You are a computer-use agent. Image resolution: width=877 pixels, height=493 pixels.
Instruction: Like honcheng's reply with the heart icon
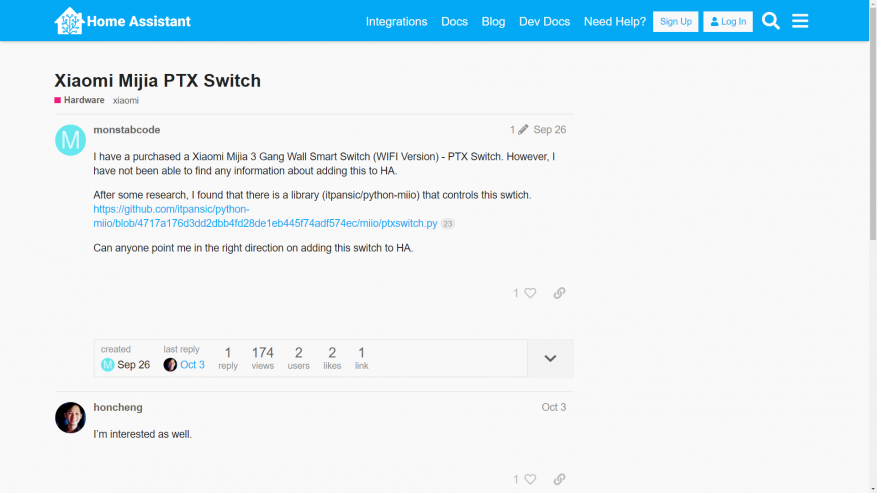coord(530,479)
